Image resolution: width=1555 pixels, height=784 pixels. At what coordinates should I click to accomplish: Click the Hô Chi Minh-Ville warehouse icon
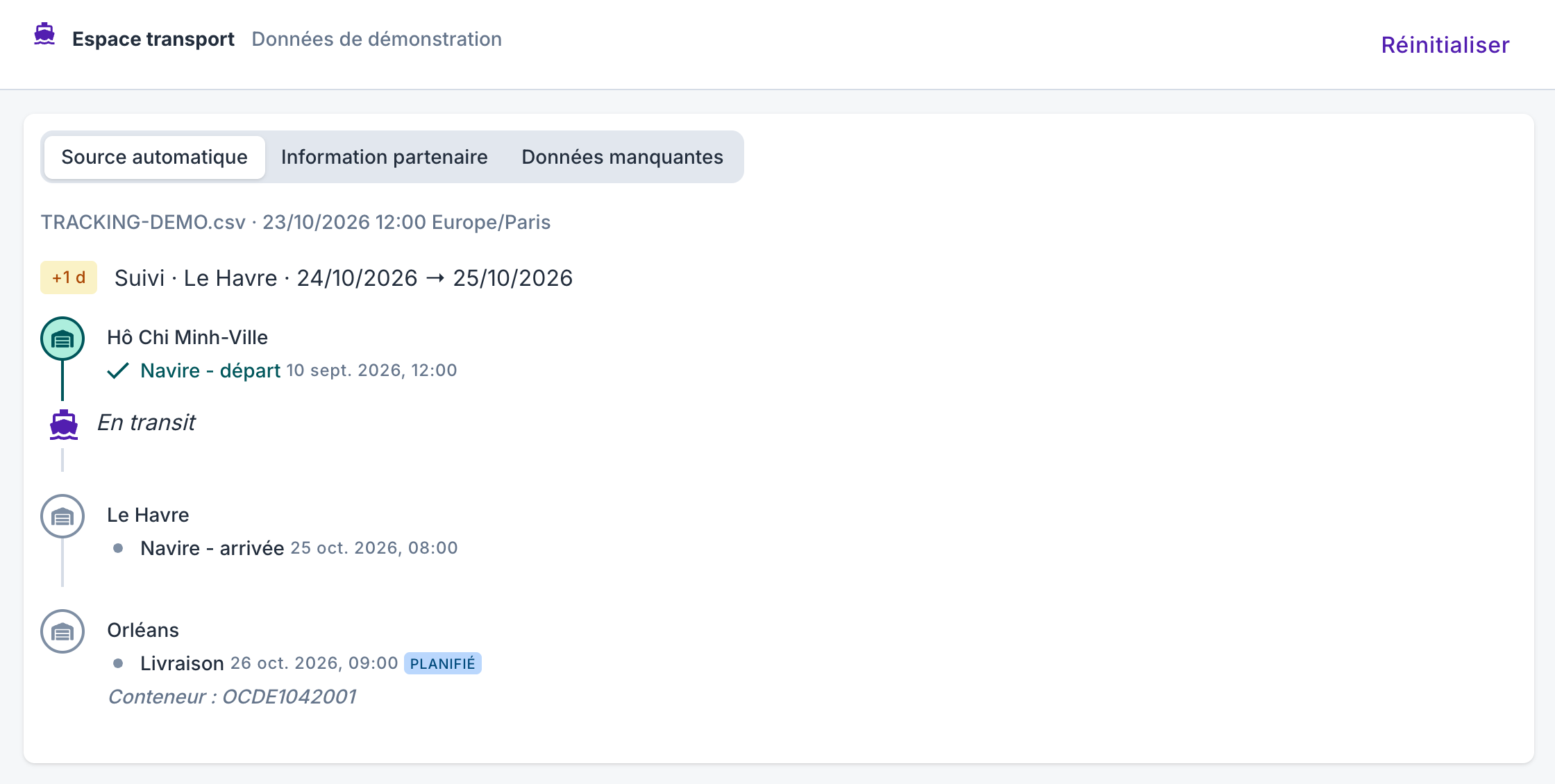point(62,339)
